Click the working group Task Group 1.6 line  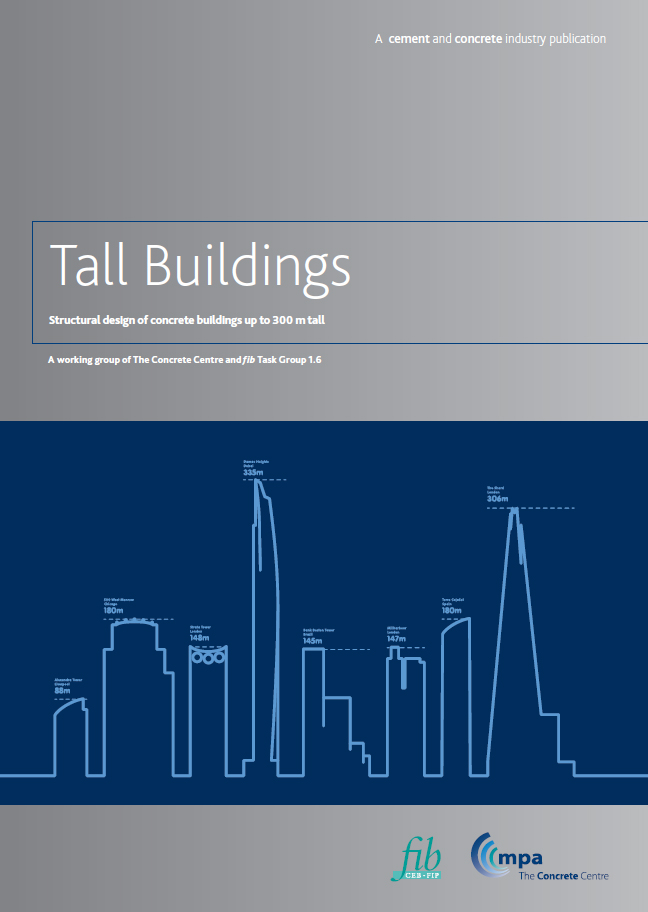(x=184, y=359)
